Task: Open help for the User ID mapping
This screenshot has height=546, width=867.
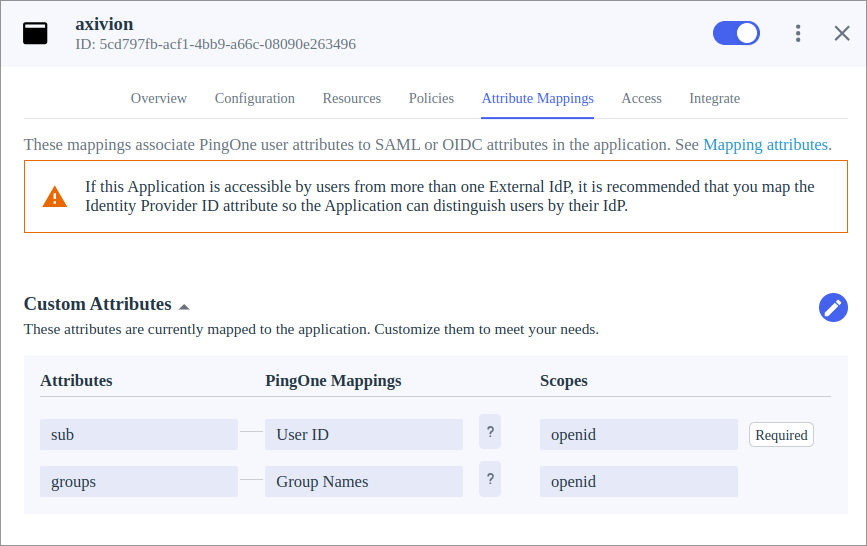Action: click(x=490, y=431)
